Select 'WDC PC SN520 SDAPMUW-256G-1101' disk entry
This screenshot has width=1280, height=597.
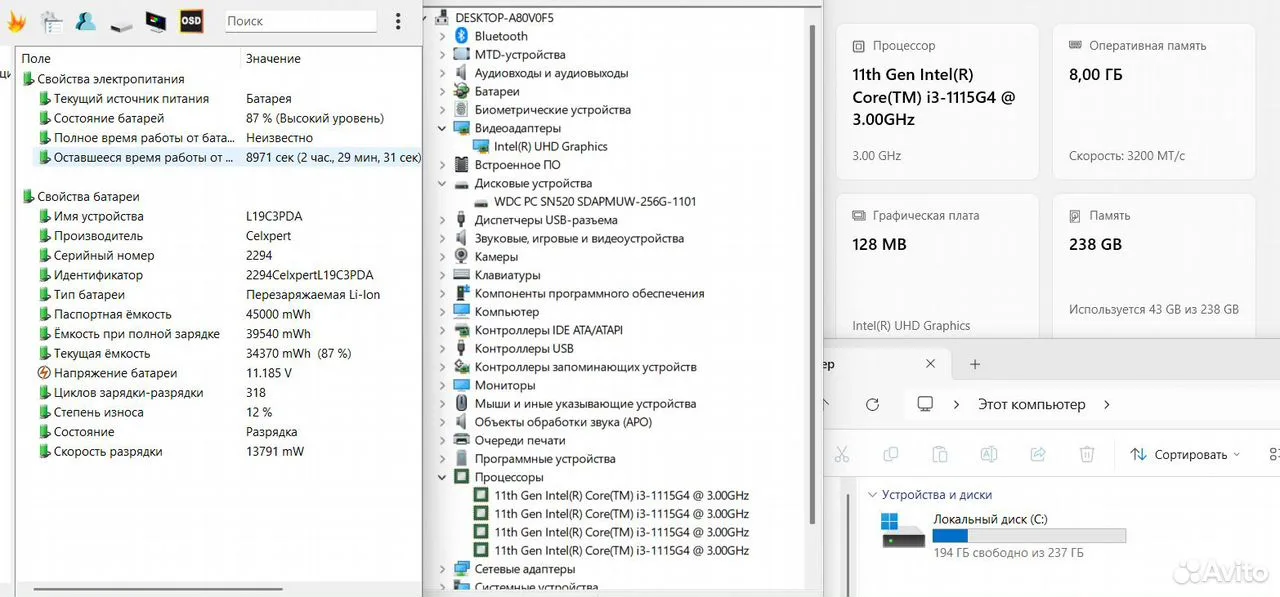(x=595, y=202)
